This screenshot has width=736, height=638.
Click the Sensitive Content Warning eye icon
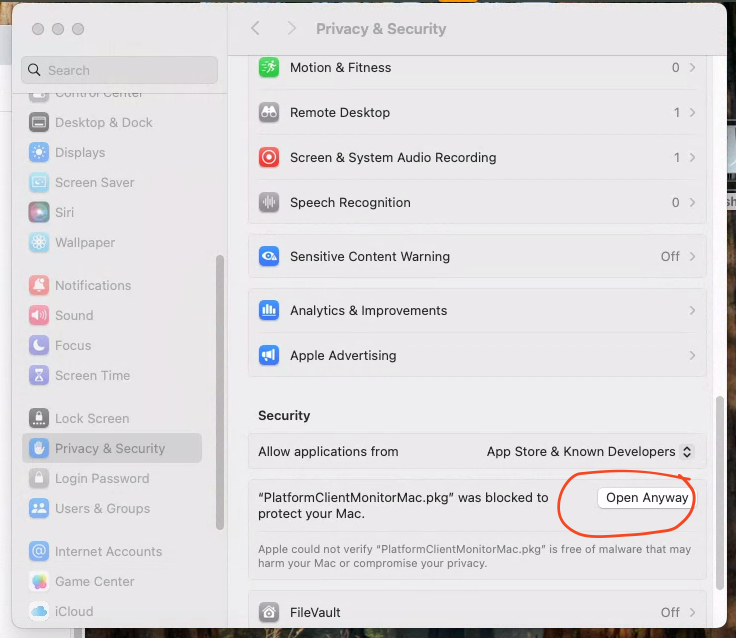(x=269, y=256)
